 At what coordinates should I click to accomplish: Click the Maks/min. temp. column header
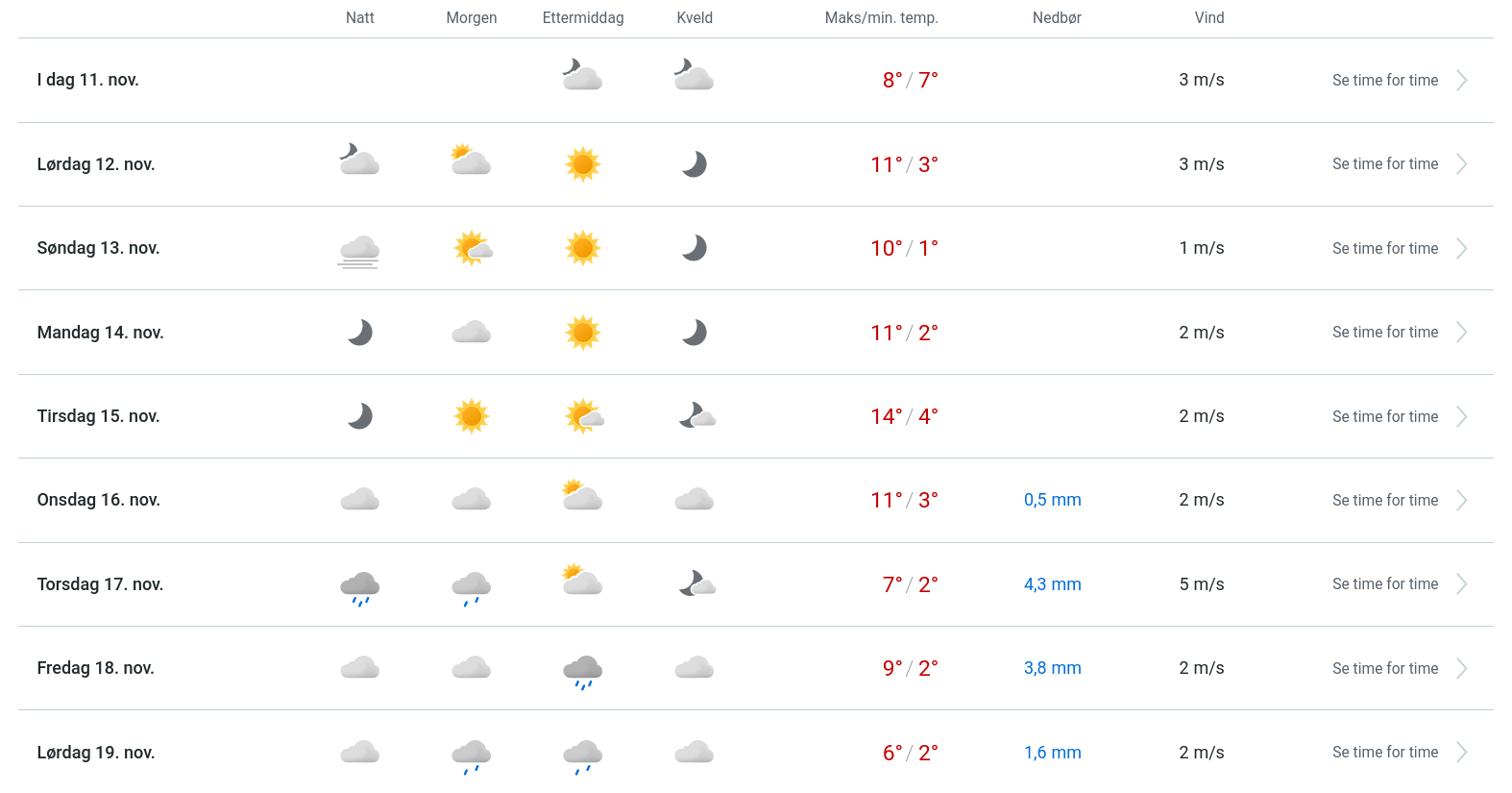point(881,18)
